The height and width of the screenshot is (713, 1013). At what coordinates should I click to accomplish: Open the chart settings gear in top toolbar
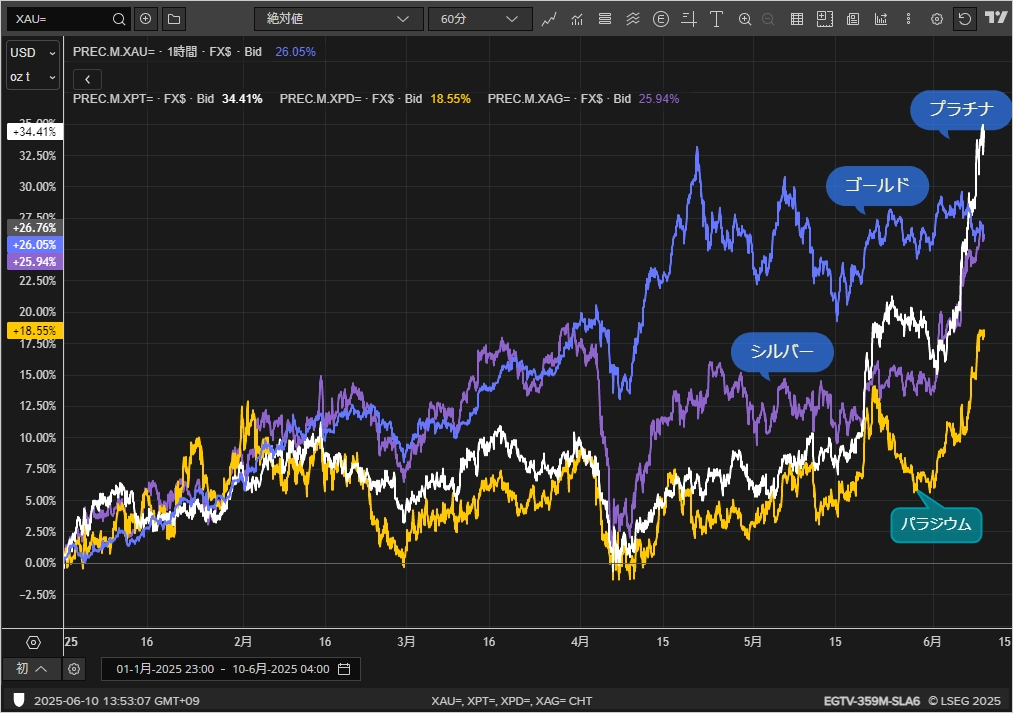coord(937,19)
